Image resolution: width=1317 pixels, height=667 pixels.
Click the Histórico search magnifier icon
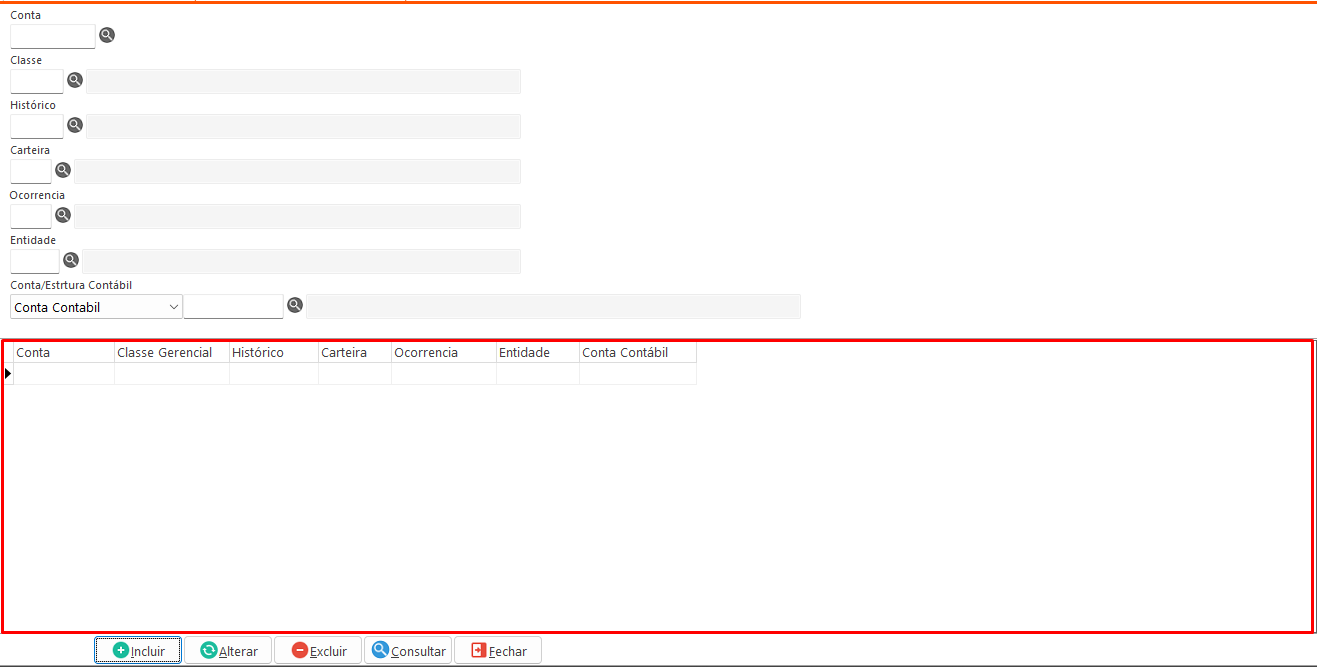[75, 125]
